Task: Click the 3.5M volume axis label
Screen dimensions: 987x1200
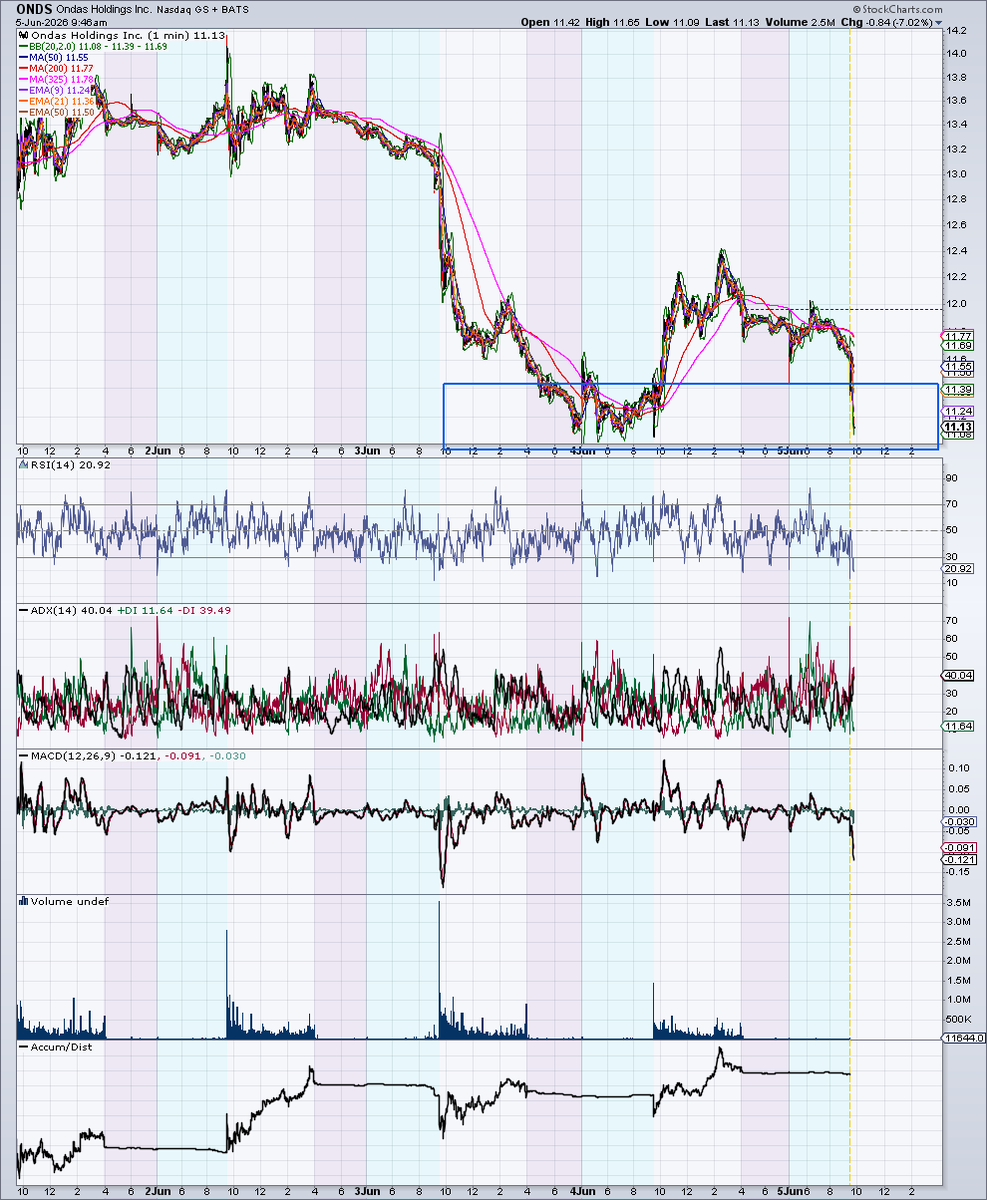Action: pos(957,905)
